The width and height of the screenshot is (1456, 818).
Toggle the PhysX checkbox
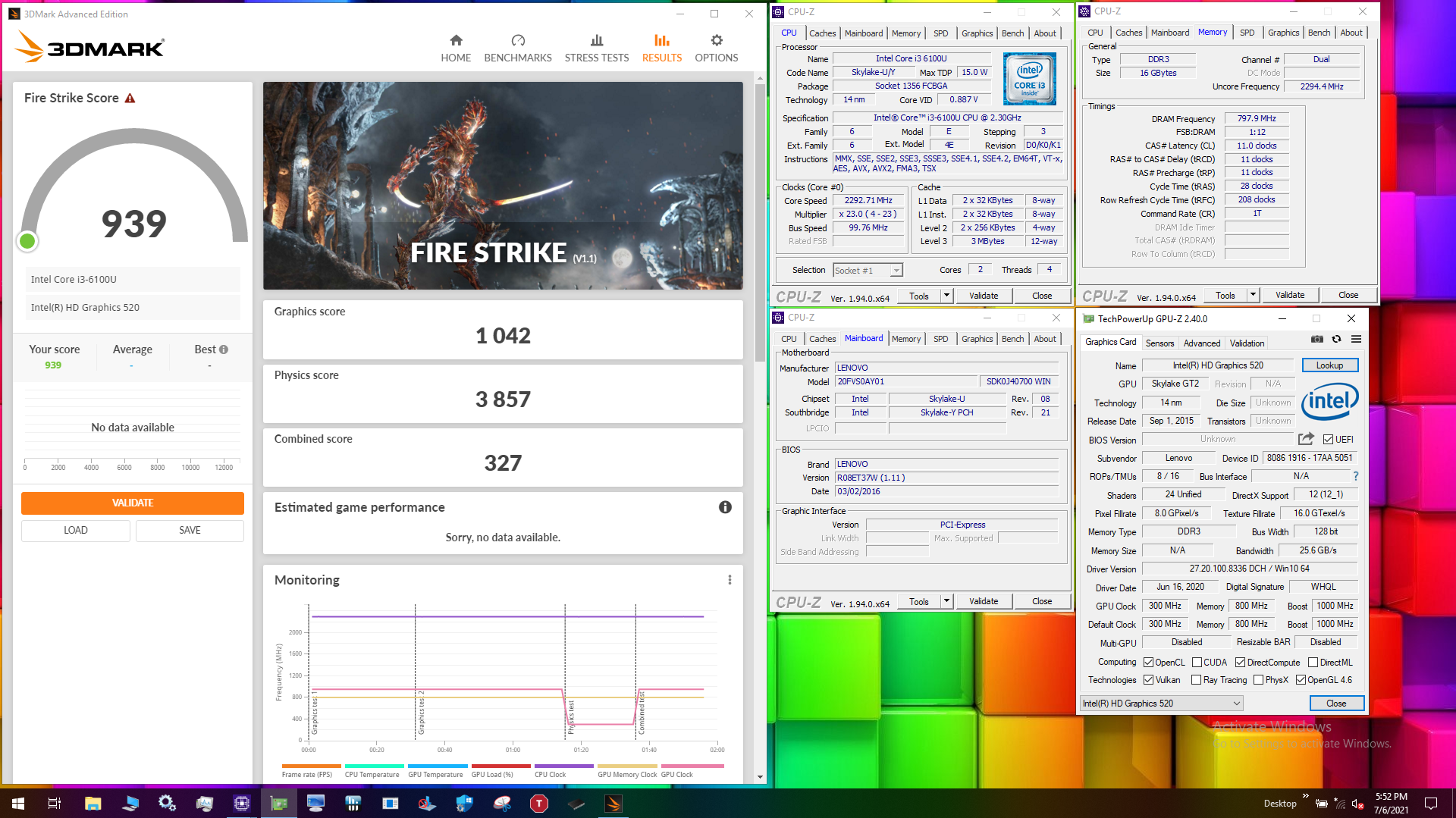(1258, 680)
